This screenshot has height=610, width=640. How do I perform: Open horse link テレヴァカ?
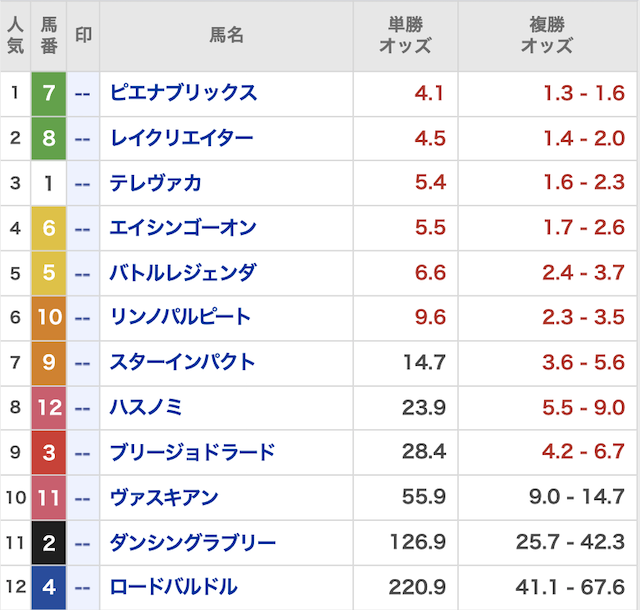pyautogui.click(x=155, y=183)
